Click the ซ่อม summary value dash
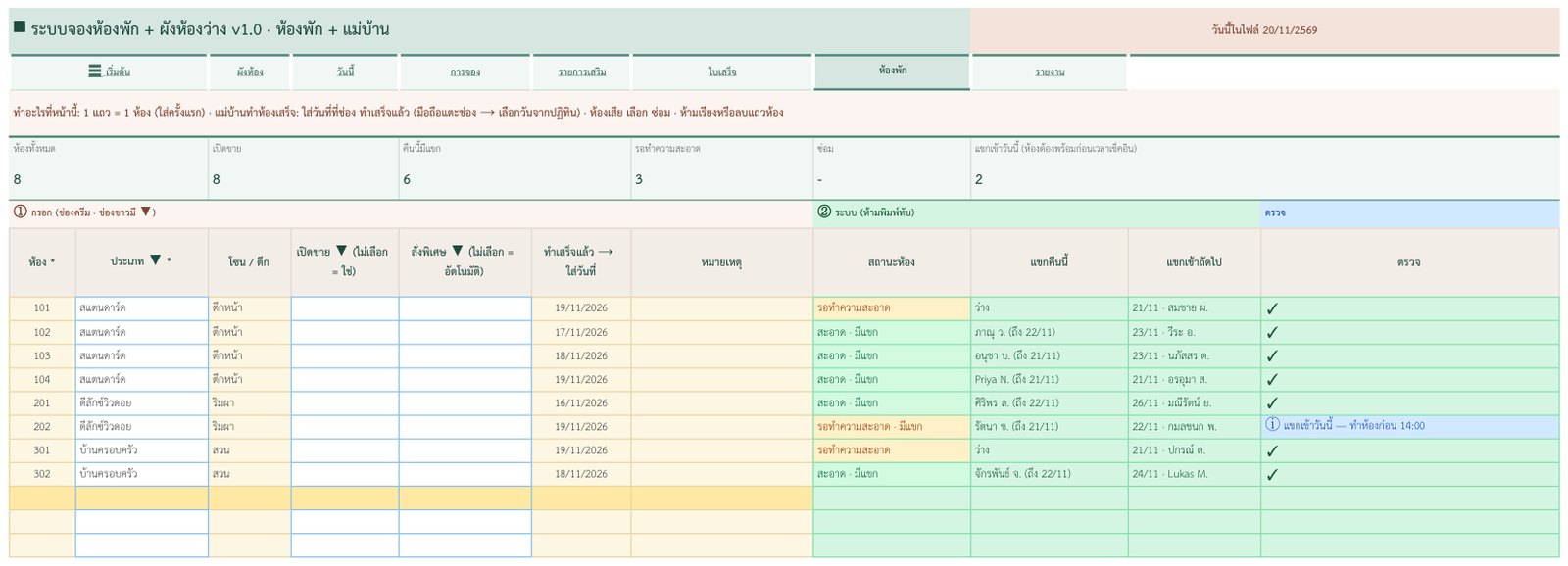The image size is (1568, 566). coord(819,179)
